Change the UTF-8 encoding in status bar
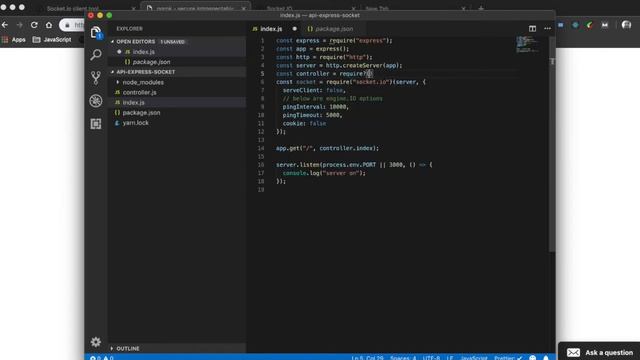640x360 pixels. click(431, 358)
